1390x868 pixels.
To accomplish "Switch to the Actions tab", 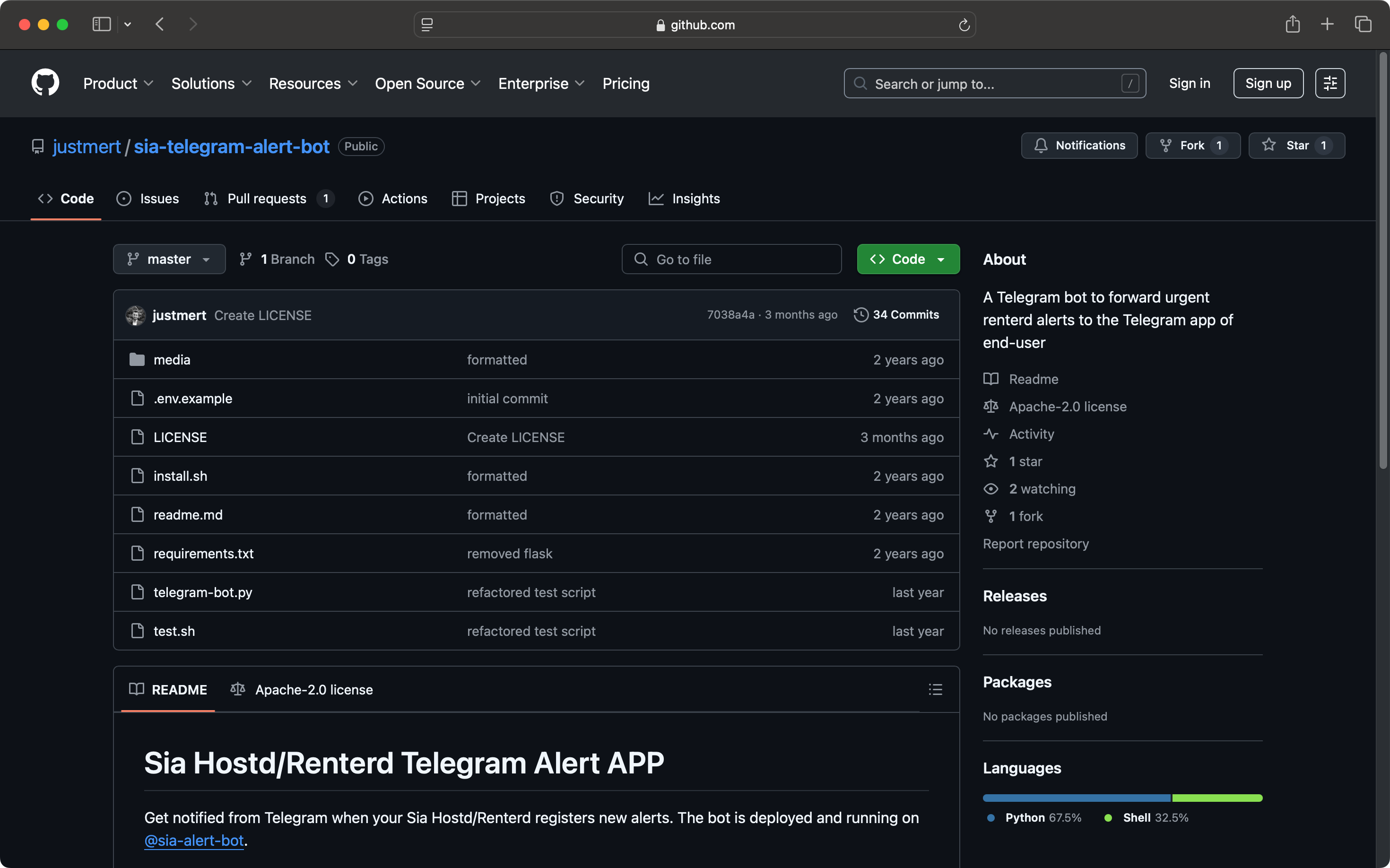I will [393, 199].
